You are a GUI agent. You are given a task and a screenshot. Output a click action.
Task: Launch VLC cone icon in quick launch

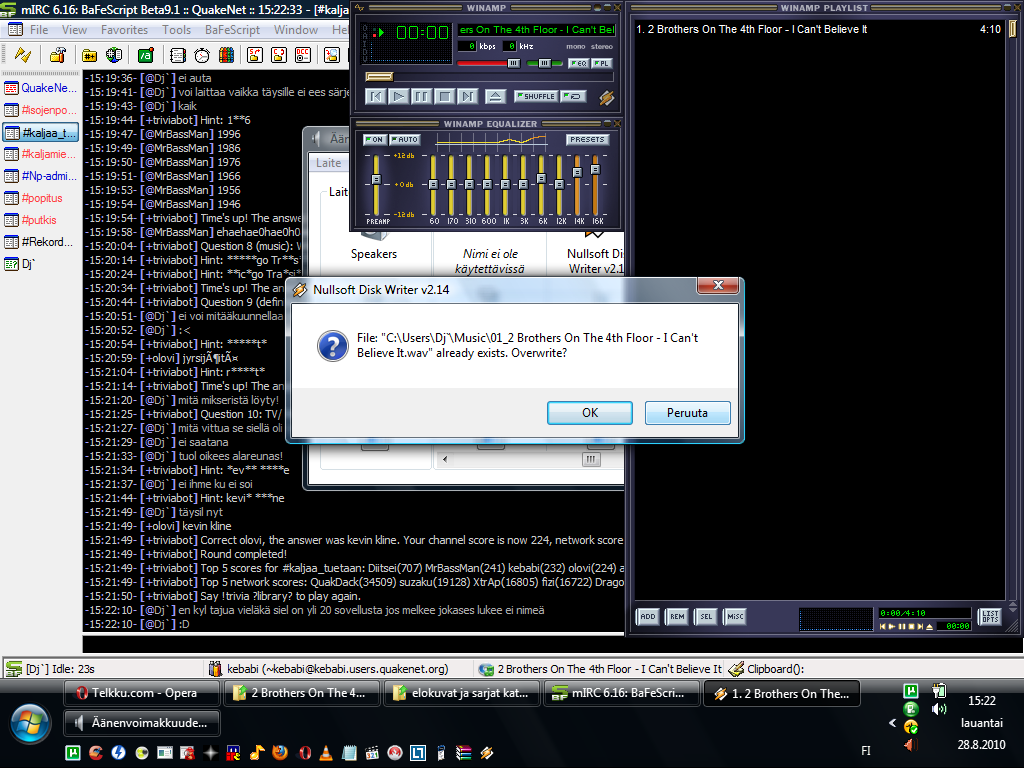(326, 752)
